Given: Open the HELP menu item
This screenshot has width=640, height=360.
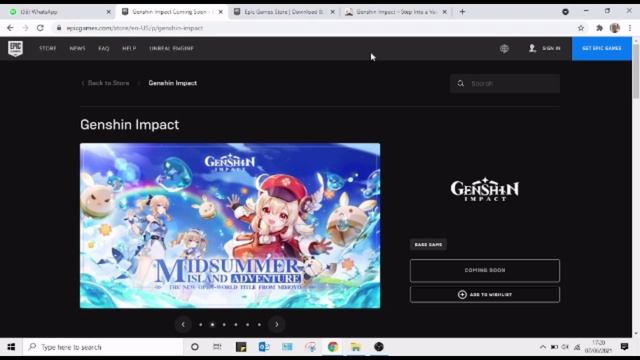Looking at the screenshot, I should (129, 48).
